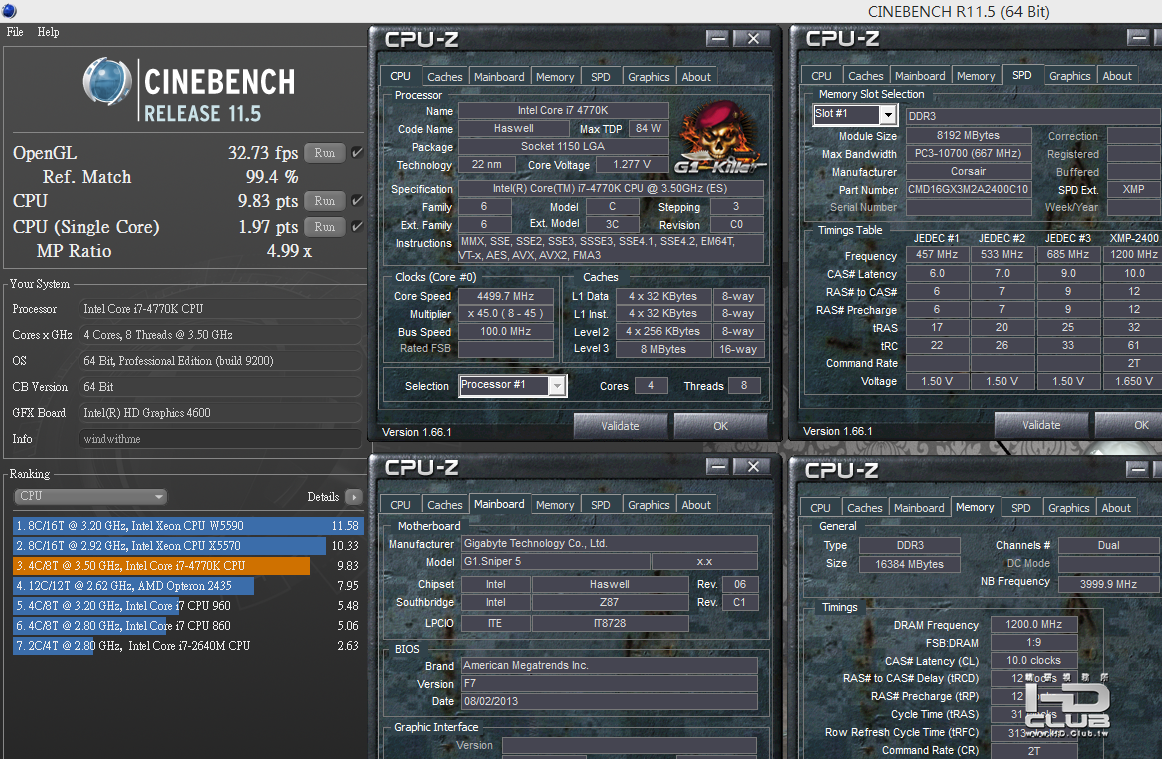Select the Core i7 CPU 960 ranking row
This screenshot has width=1162, height=759.
186,606
